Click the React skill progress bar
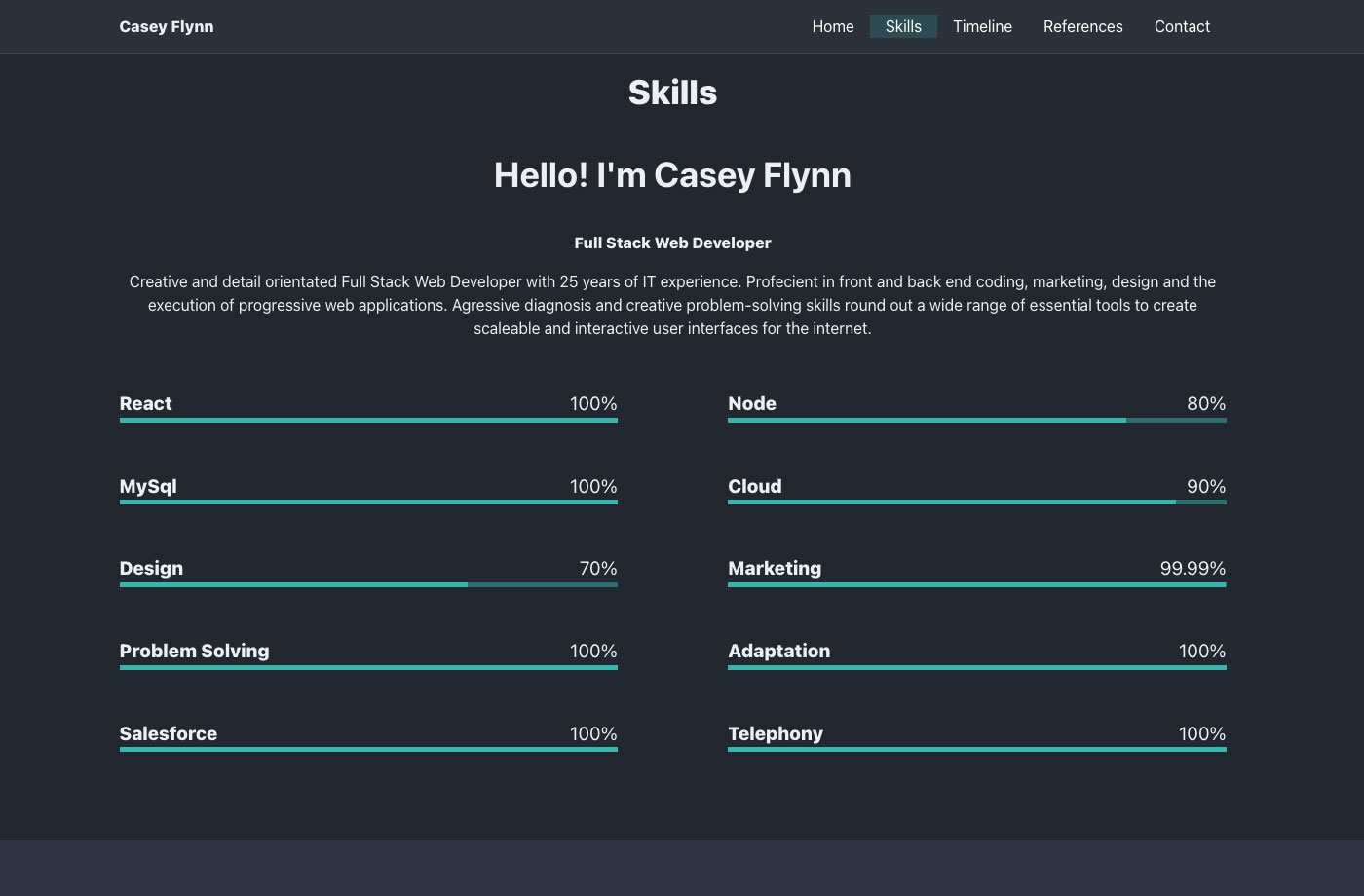 pos(368,420)
